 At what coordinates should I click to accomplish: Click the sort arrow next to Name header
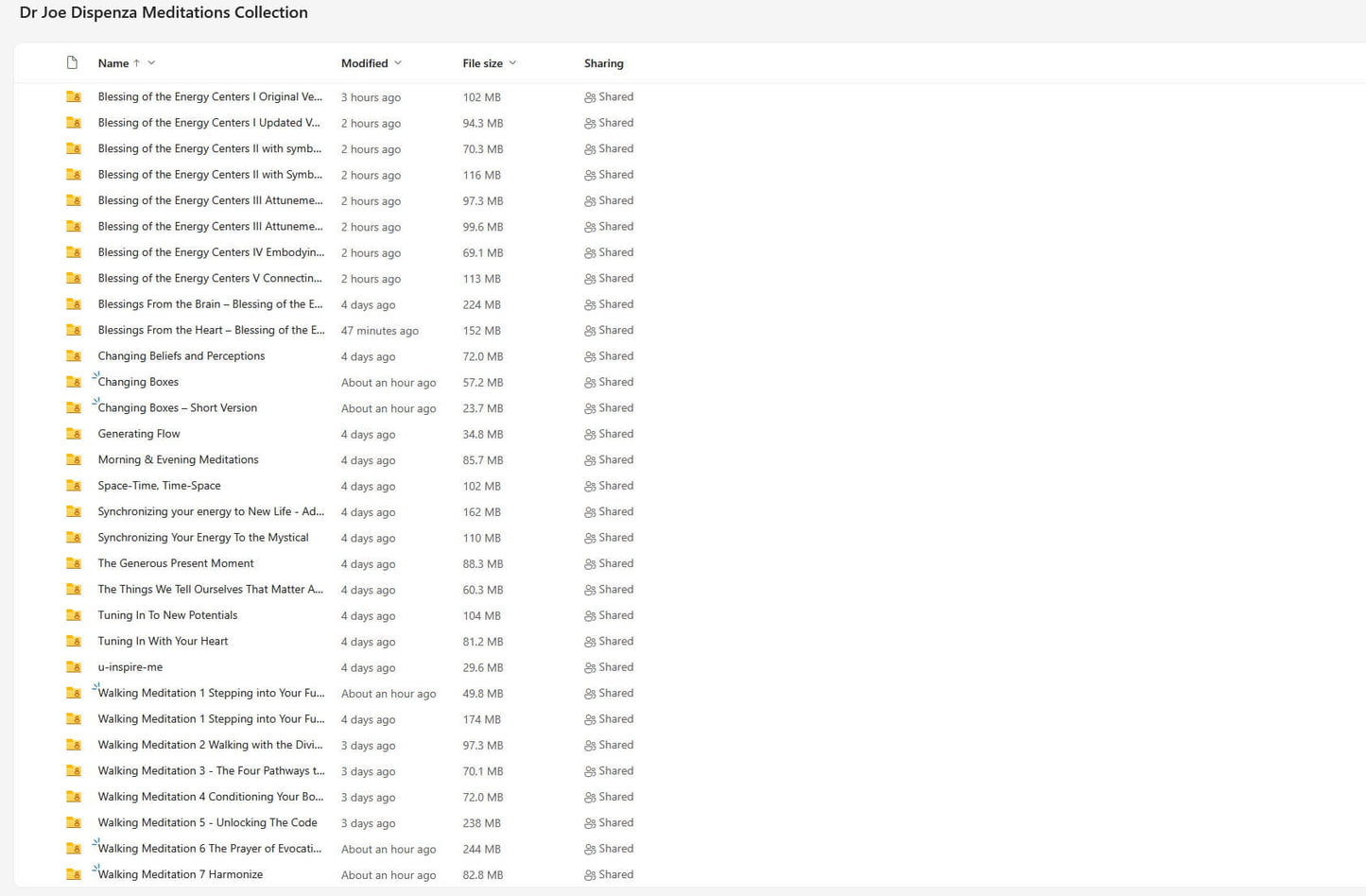coord(136,63)
